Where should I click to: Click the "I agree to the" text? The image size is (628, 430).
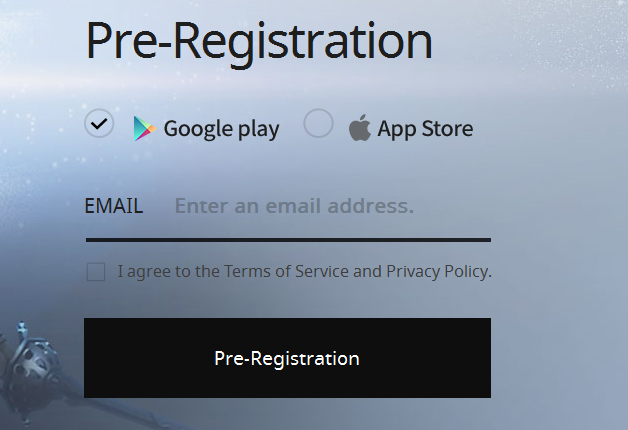[169, 271]
